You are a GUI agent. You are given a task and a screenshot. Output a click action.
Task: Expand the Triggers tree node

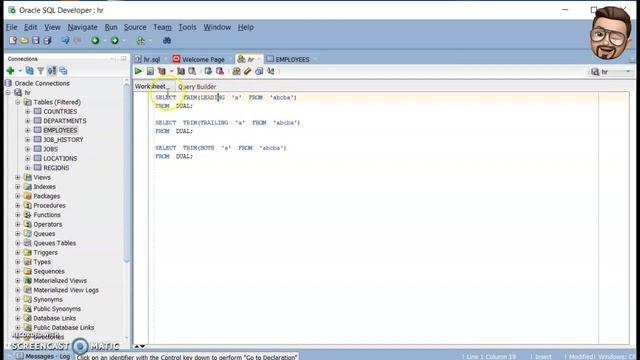click(x=18, y=252)
